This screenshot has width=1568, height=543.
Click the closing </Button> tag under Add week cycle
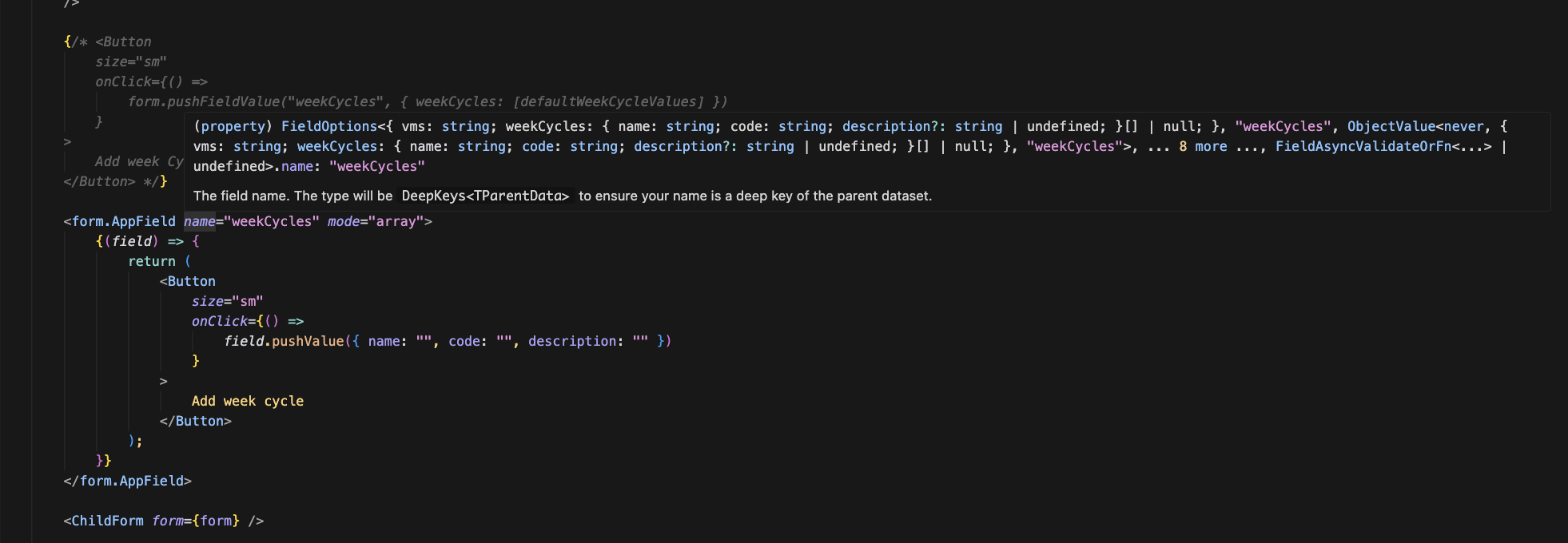pos(196,421)
